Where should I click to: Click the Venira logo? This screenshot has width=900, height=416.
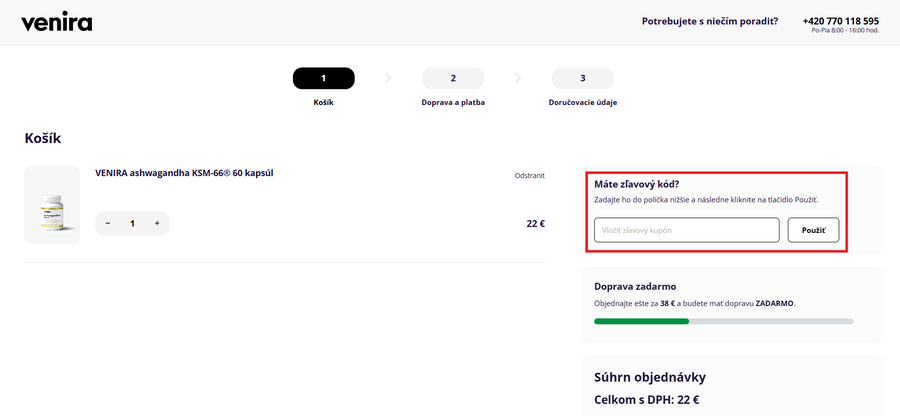click(56, 22)
